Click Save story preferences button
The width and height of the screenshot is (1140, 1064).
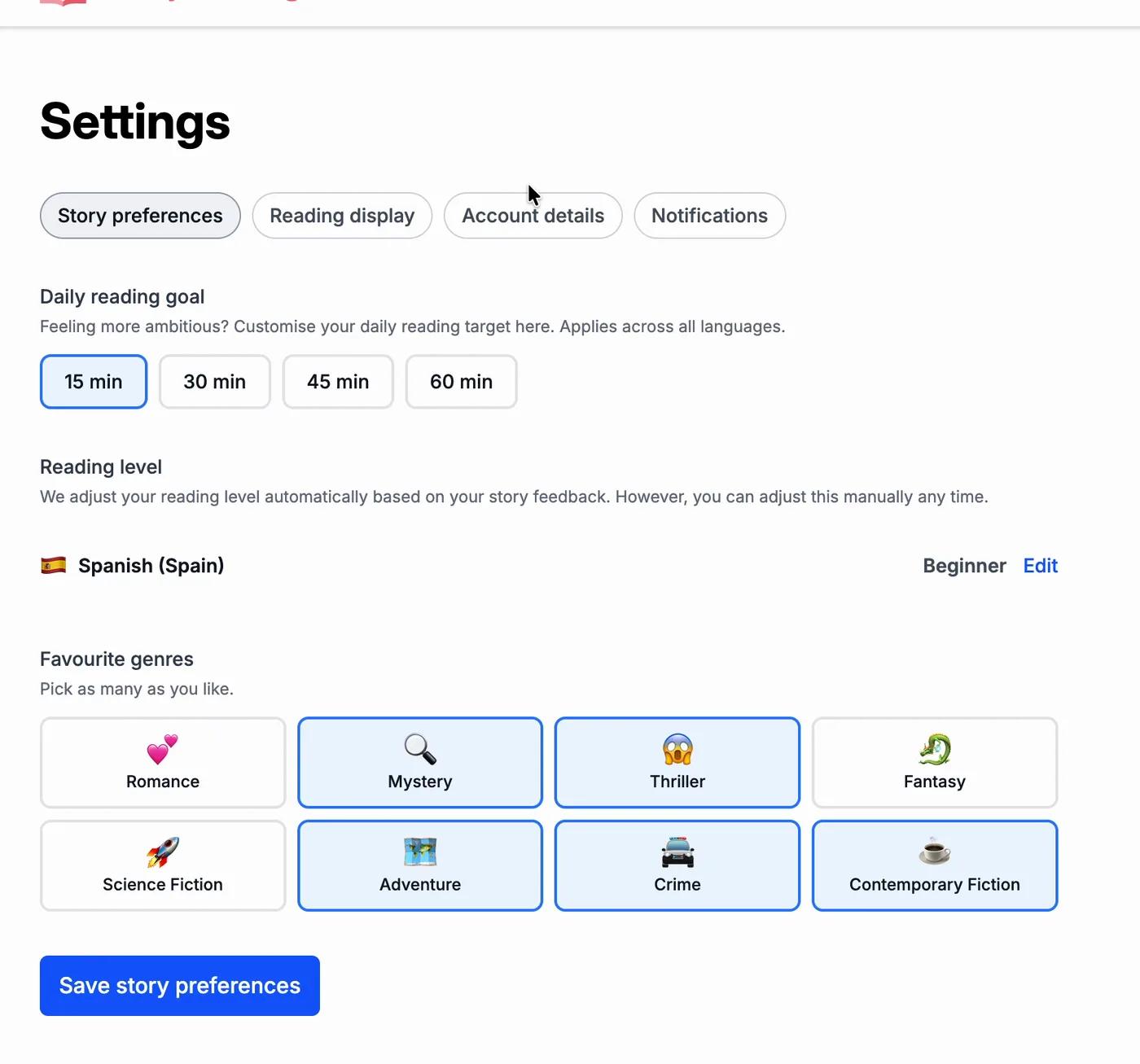(180, 986)
